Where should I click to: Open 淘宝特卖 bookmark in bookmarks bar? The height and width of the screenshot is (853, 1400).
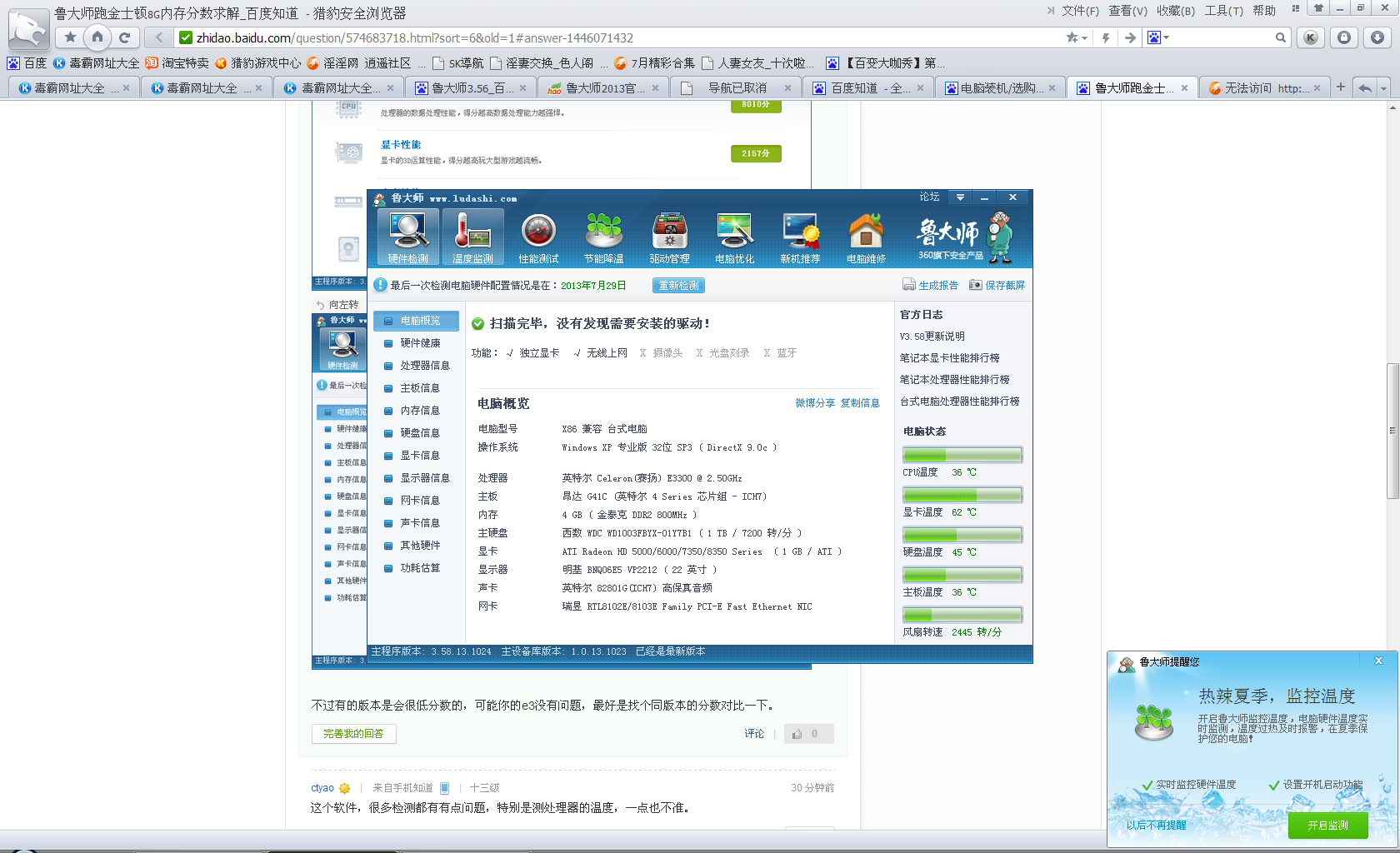177,62
